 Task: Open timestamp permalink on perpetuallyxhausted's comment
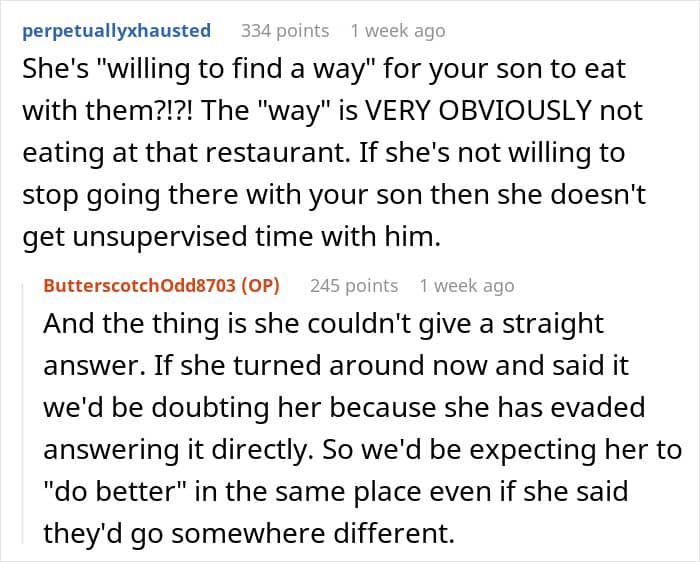click(x=398, y=31)
